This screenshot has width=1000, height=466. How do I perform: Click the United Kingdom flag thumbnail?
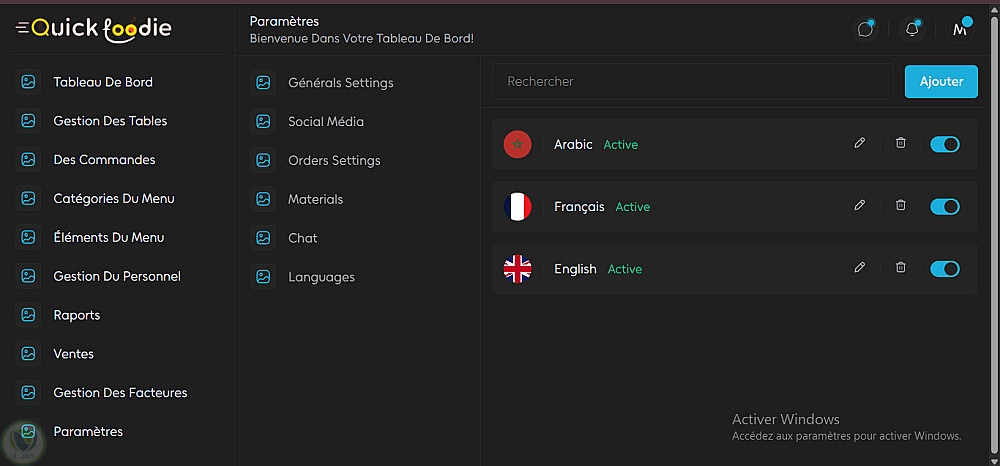(517, 269)
